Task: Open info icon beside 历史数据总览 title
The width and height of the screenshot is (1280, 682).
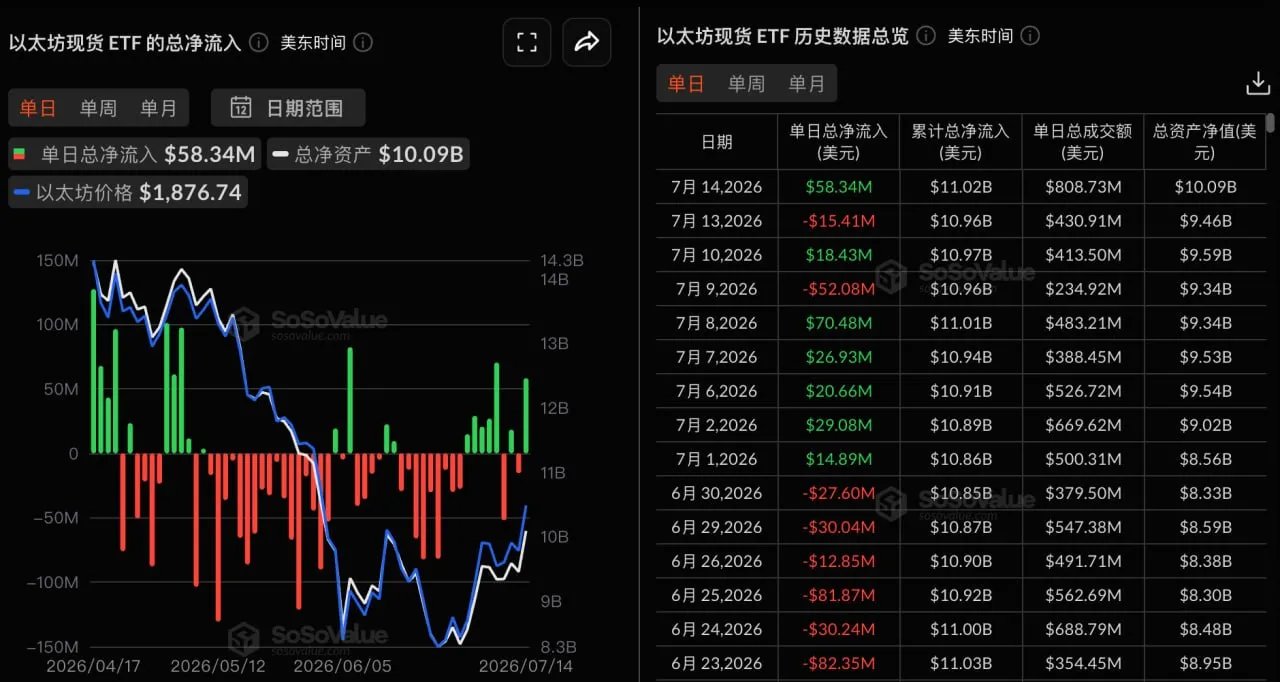Action: point(926,36)
